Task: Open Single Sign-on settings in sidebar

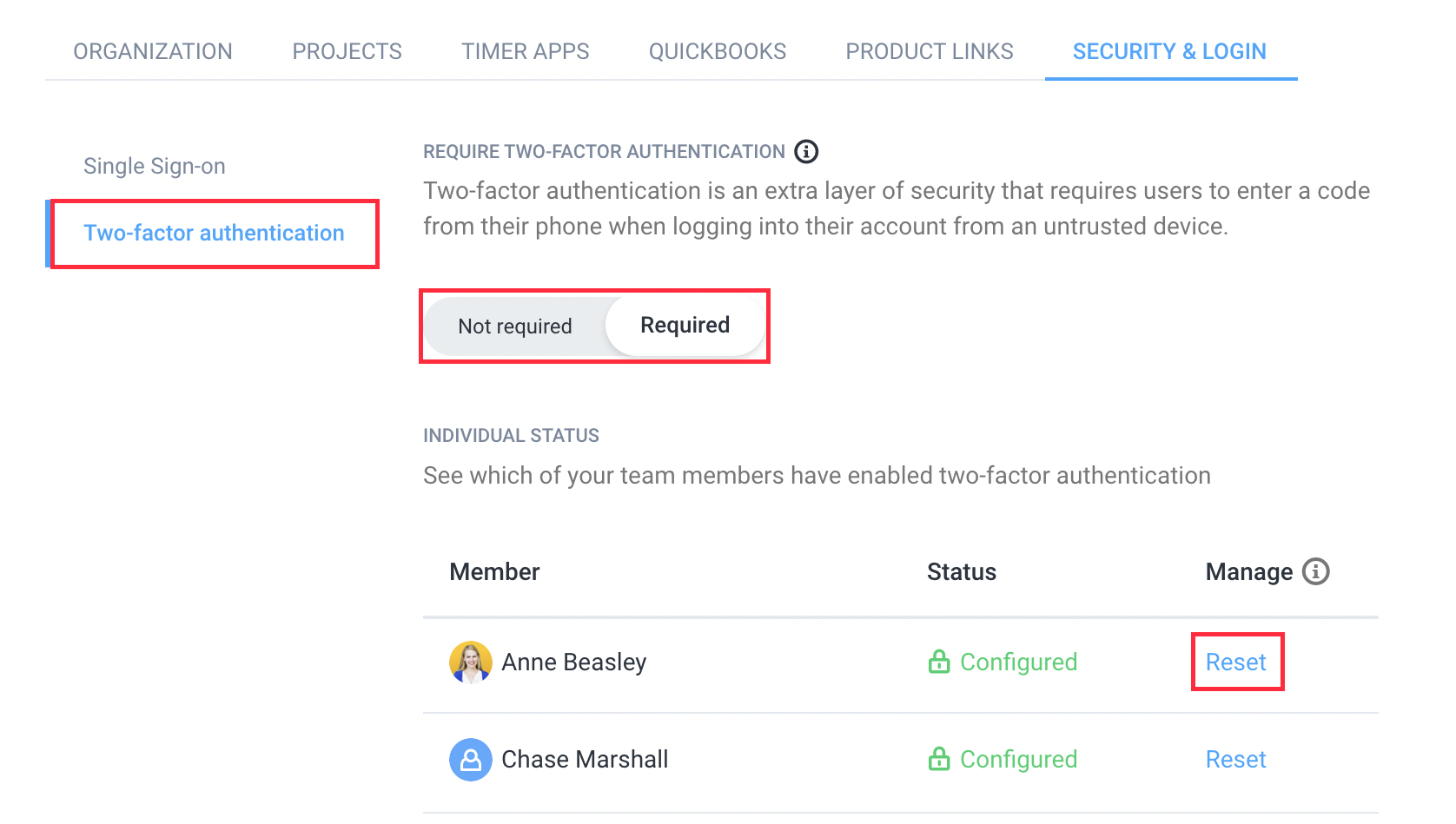Action: [x=155, y=166]
